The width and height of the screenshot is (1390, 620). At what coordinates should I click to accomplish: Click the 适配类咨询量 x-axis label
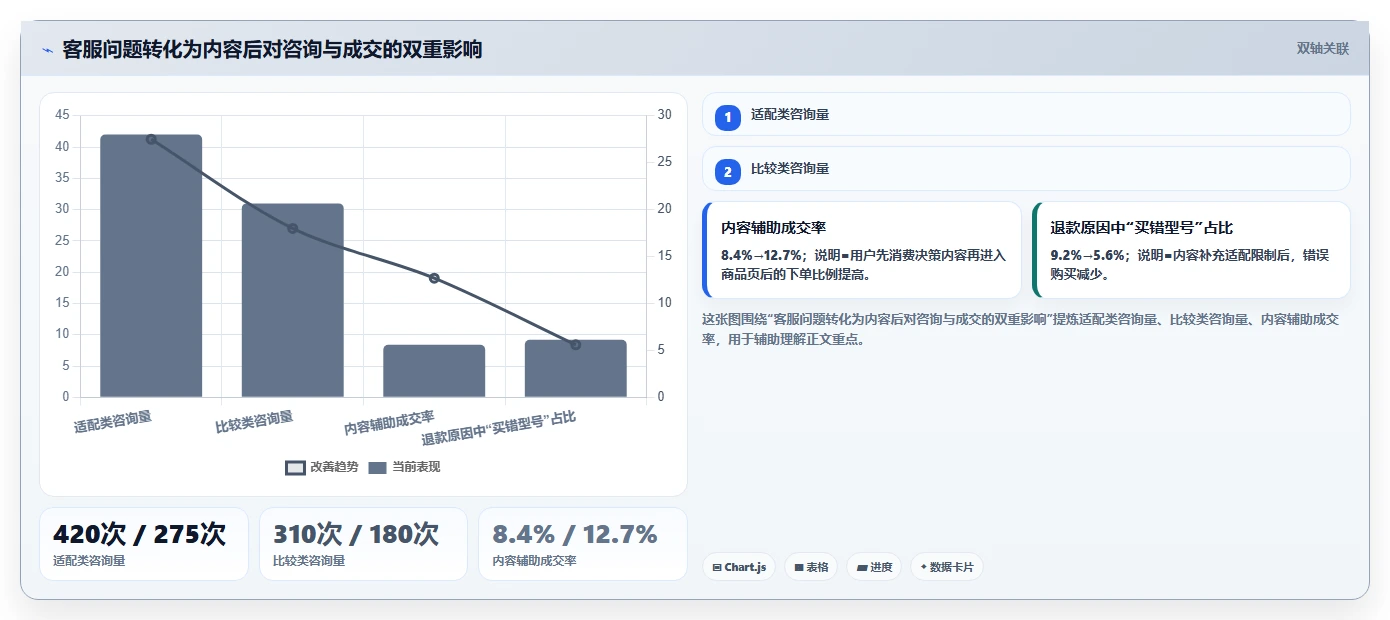[x=113, y=421]
